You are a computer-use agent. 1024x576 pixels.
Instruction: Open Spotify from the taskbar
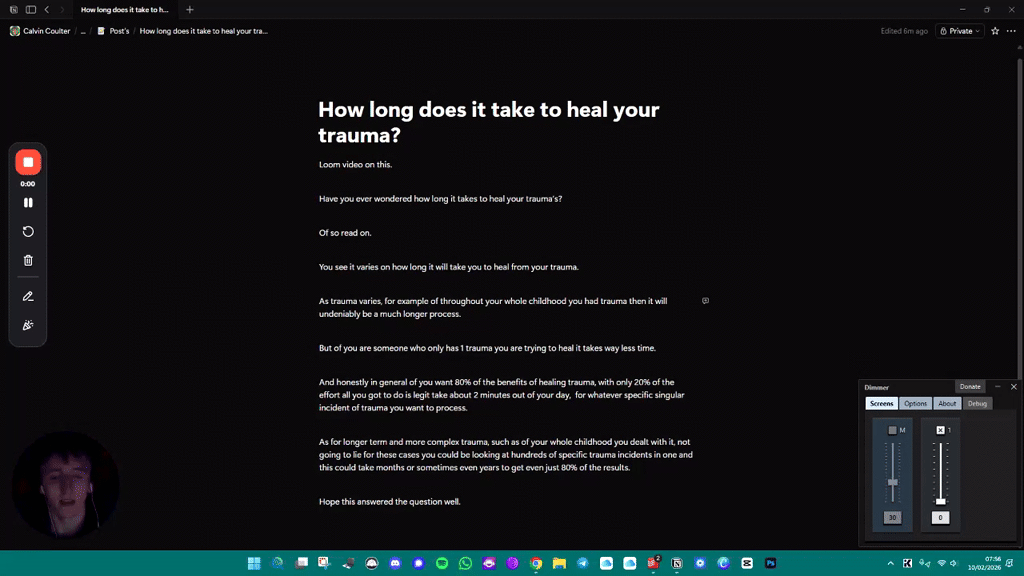440,563
